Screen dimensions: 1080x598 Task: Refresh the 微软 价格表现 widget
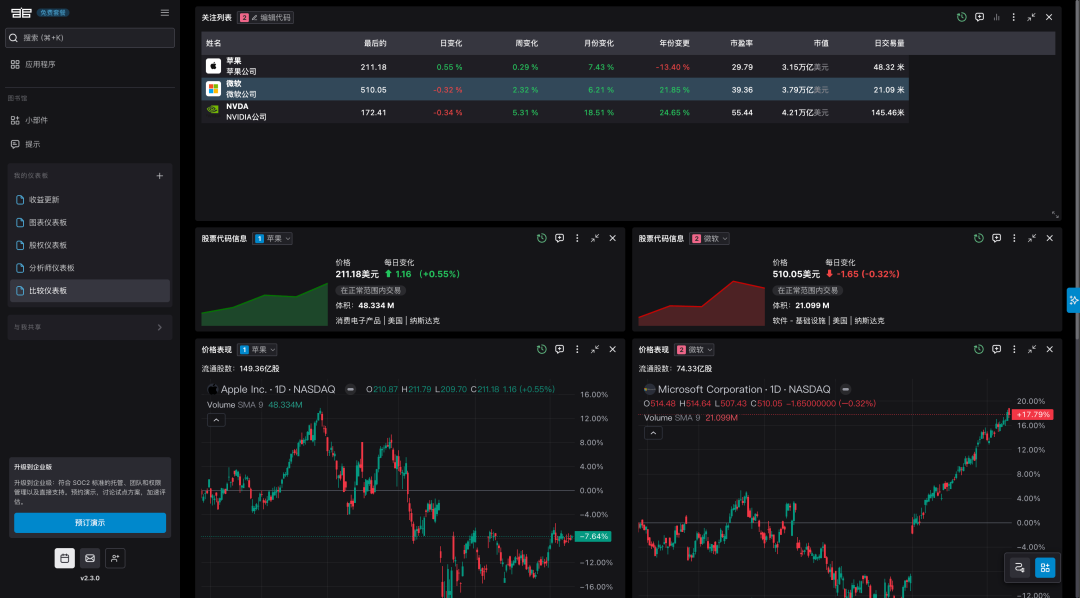(979, 350)
